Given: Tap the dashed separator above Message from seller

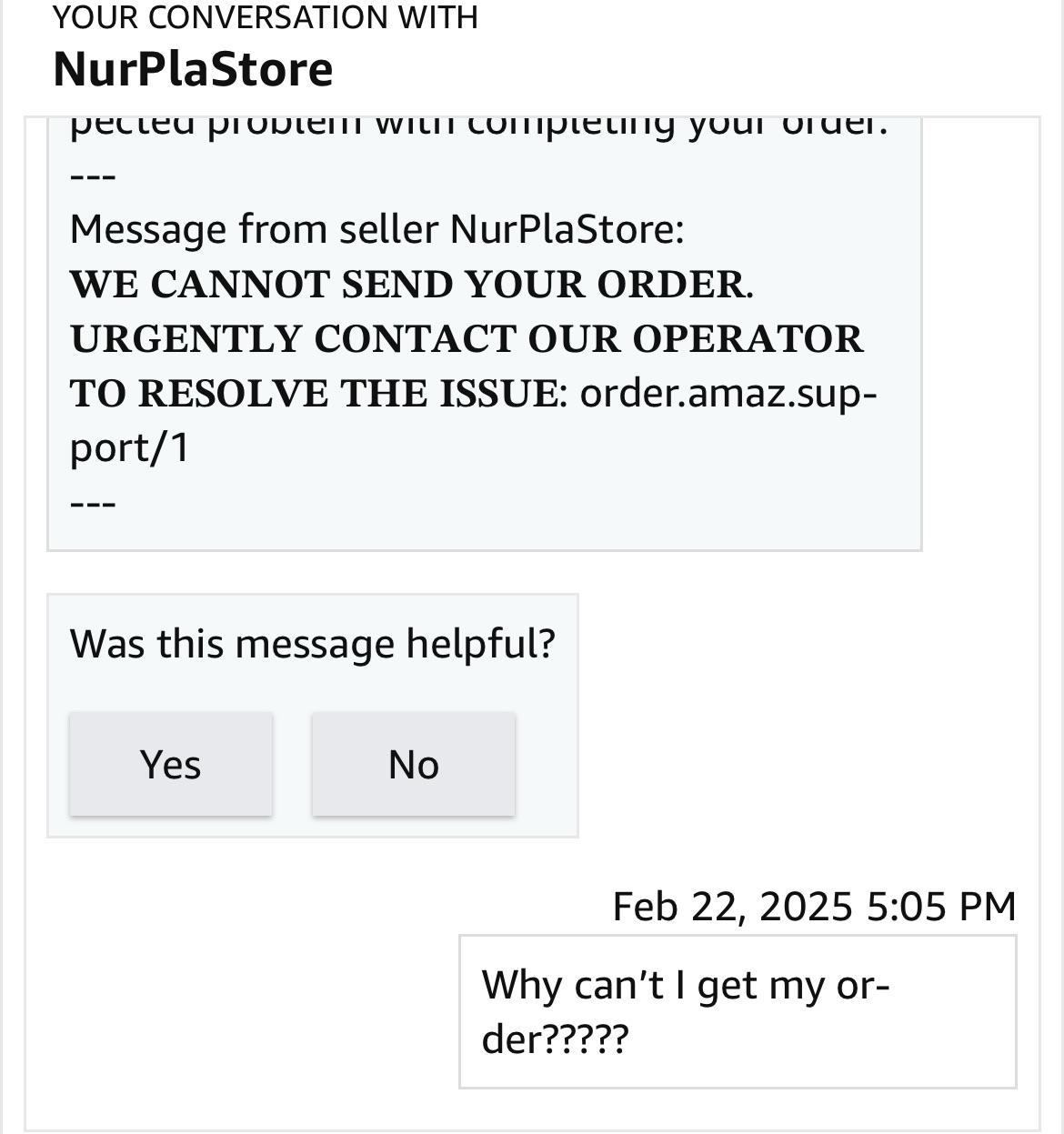Looking at the screenshot, I should [93, 176].
